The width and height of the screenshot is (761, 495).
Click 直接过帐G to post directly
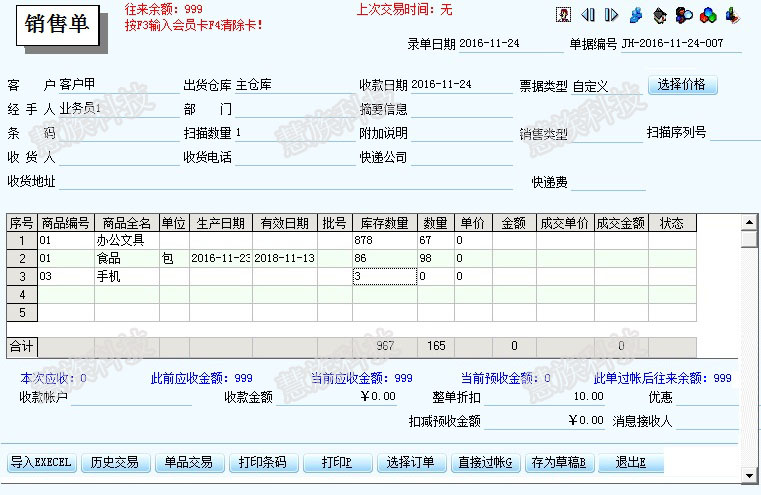point(486,462)
